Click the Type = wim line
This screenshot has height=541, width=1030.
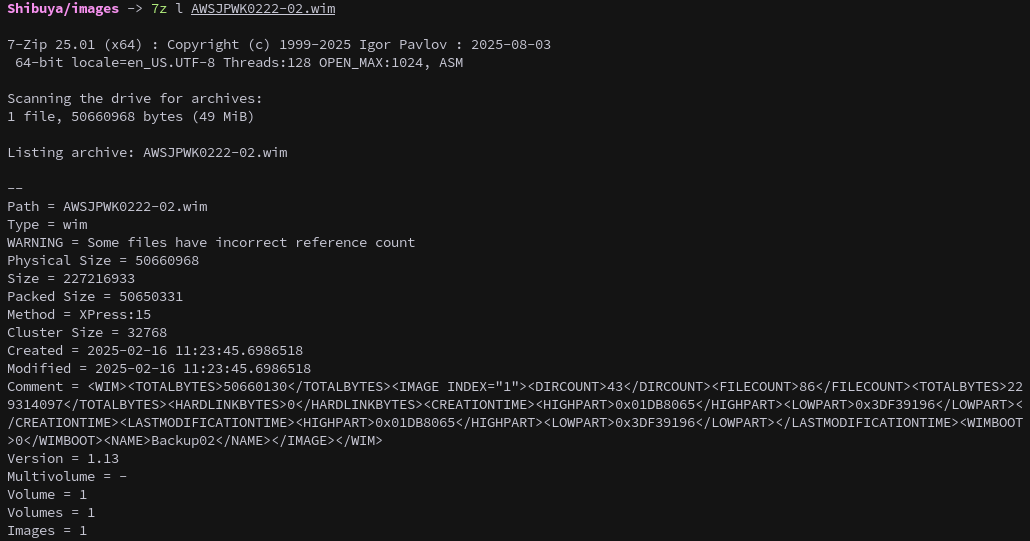point(47,225)
